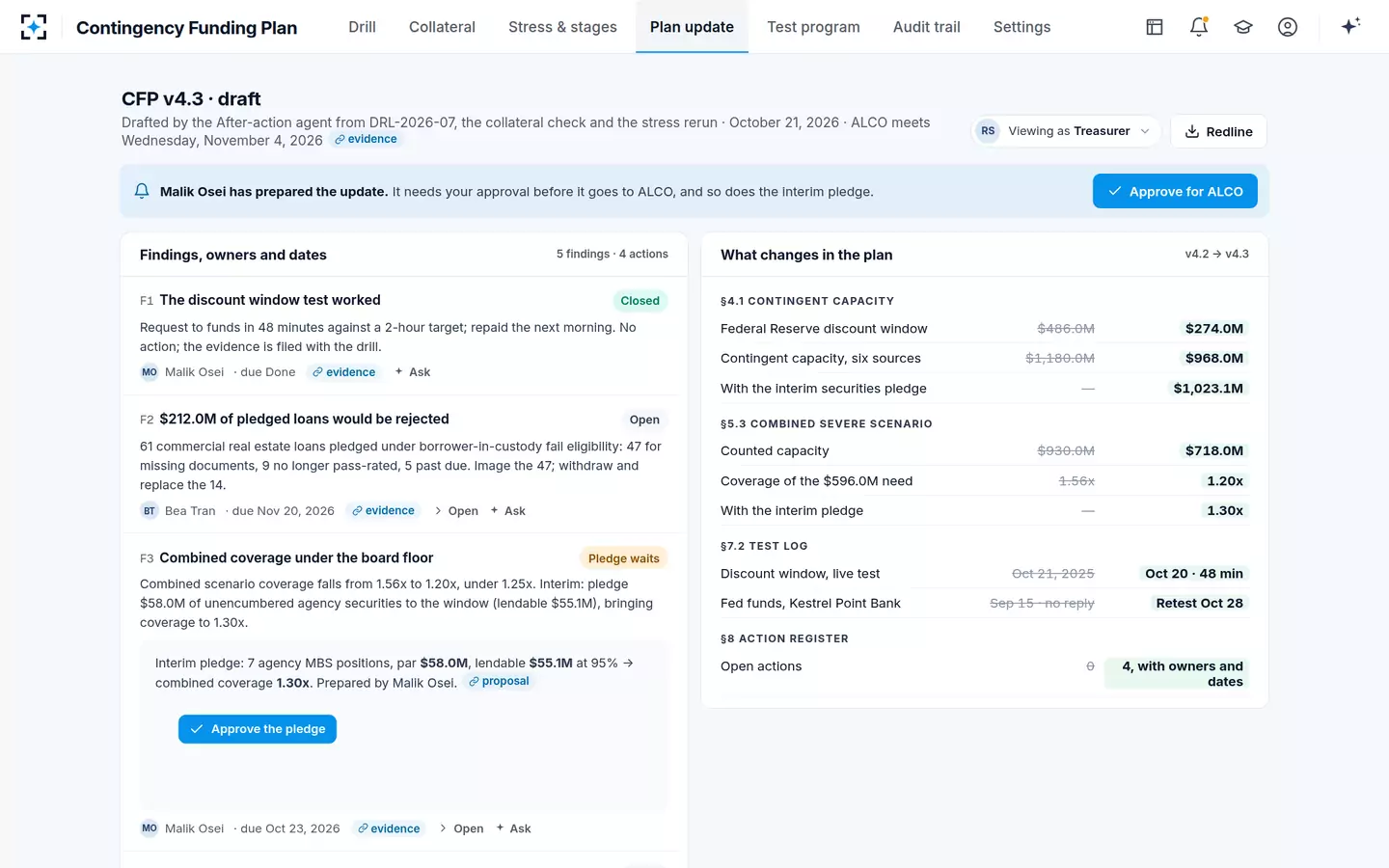Open evidence link in finding F3 footer

pyautogui.click(x=389, y=828)
